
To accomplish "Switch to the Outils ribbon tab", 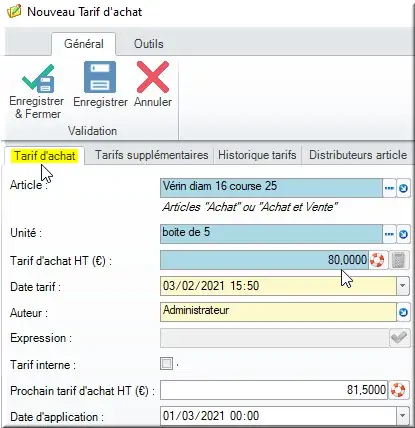I will tap(149, 44).
